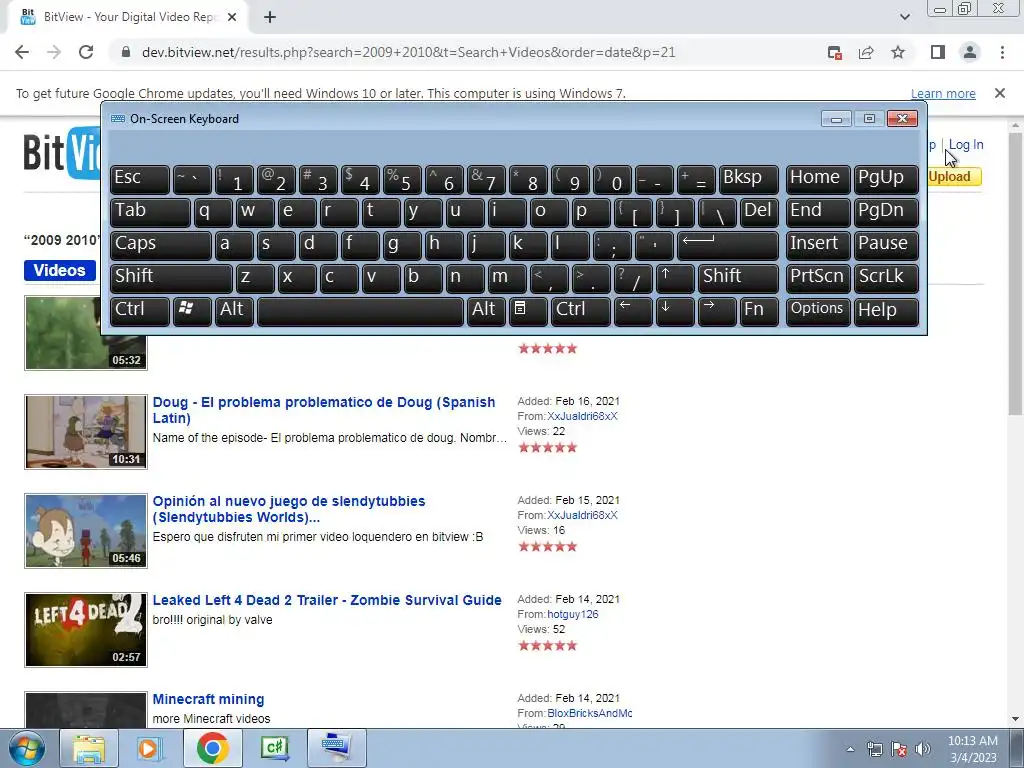Click the address bar URL field
Image resolution: width=1024 pixels, height=768 pixels.
click(408, 52)
